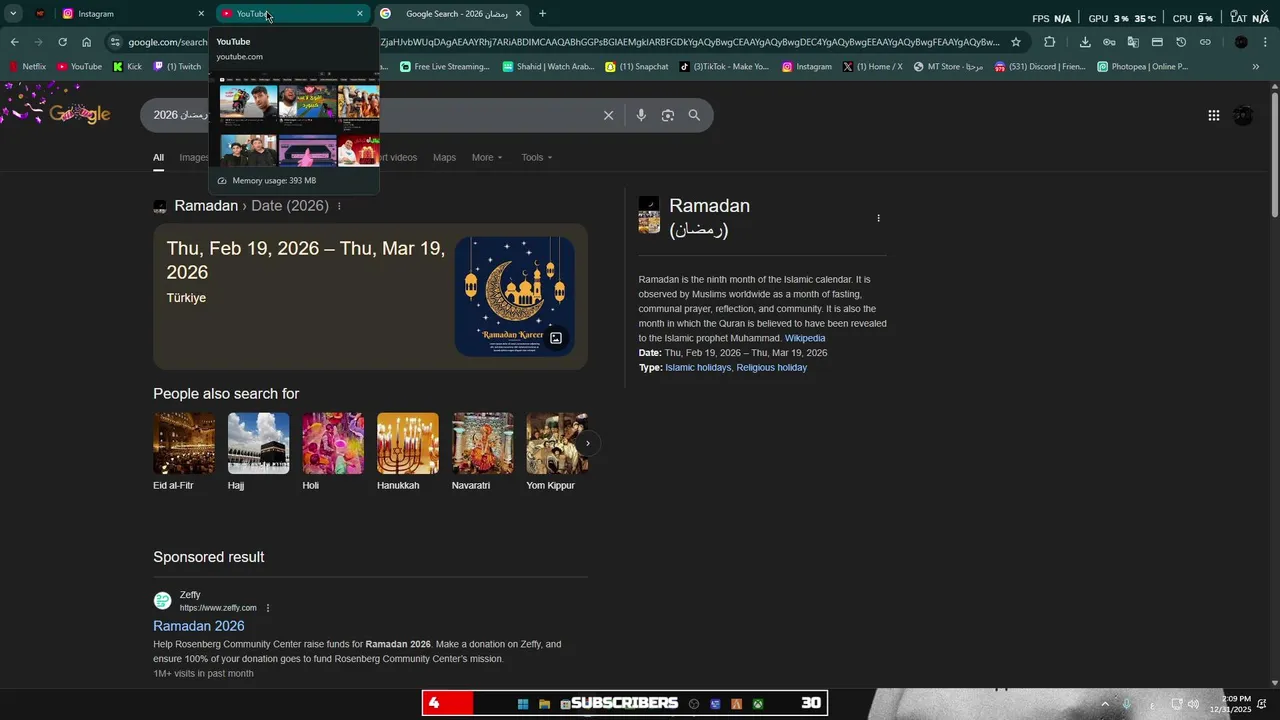1280x720 pixels.
Task: Open the Hanukkah related search thumbnail
Action: pyautogui.click(x=408, y=443)
